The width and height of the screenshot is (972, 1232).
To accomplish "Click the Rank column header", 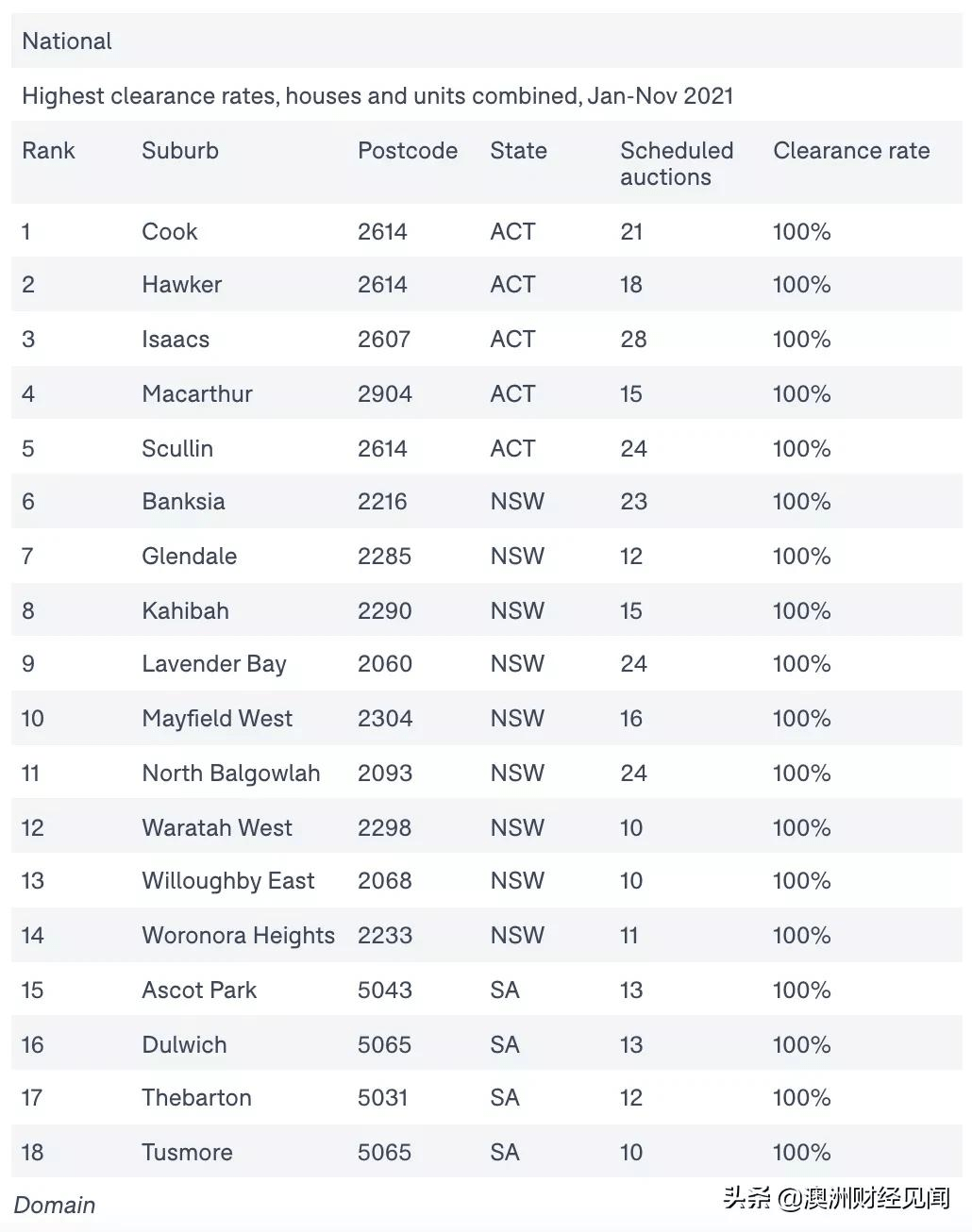I will [x=48, y=151].
